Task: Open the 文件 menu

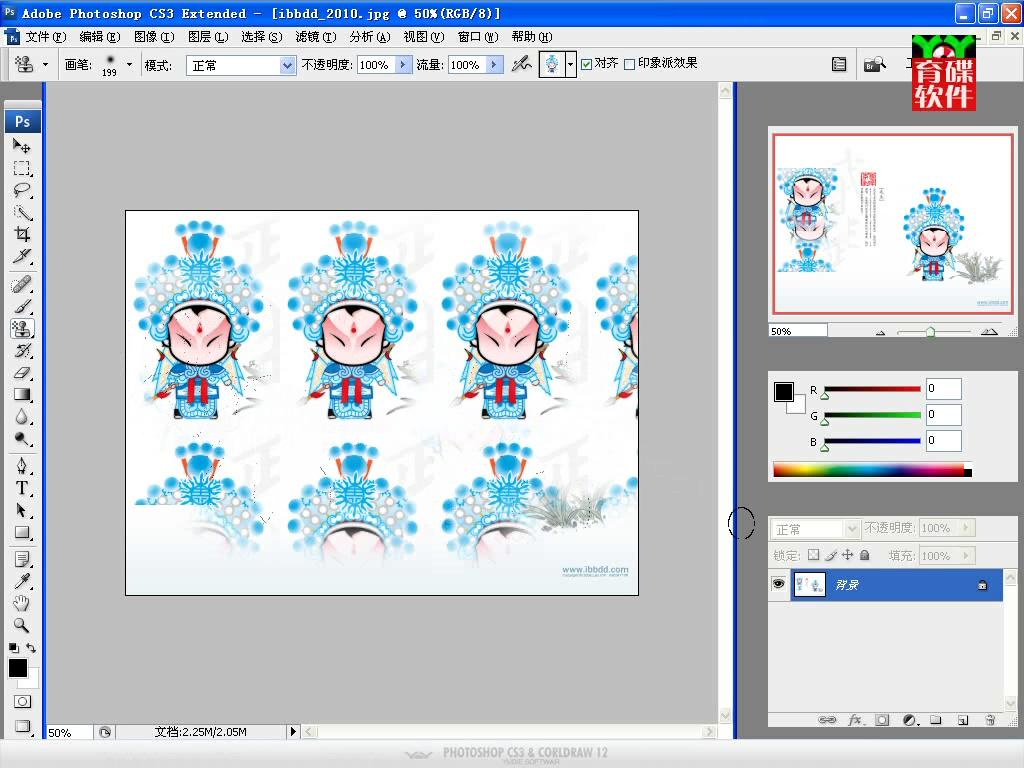Action: click(46, 37)
